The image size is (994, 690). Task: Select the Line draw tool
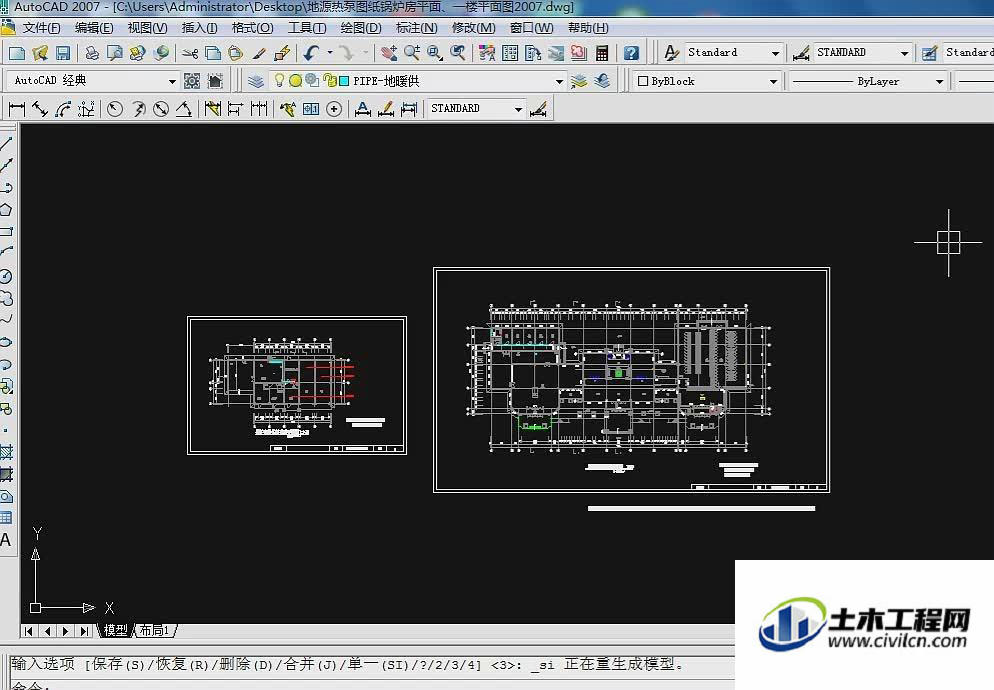[6, 143]
